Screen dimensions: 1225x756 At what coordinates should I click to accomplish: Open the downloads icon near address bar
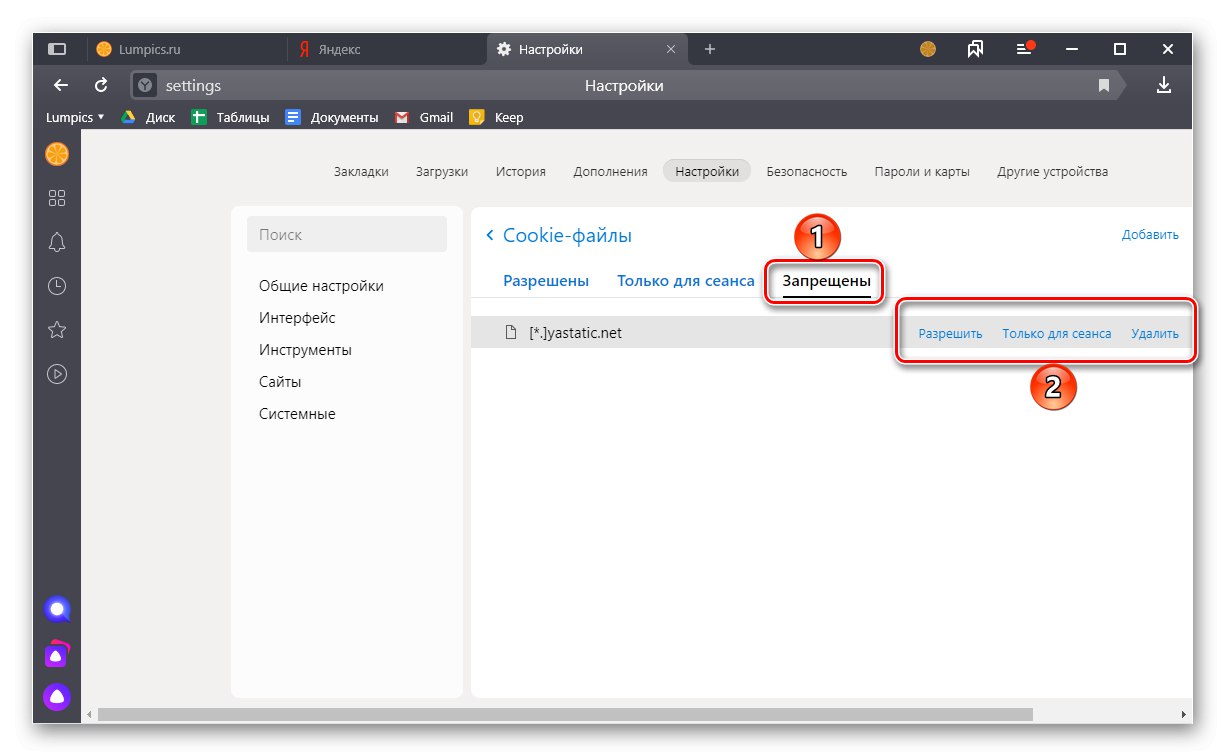1164,85
